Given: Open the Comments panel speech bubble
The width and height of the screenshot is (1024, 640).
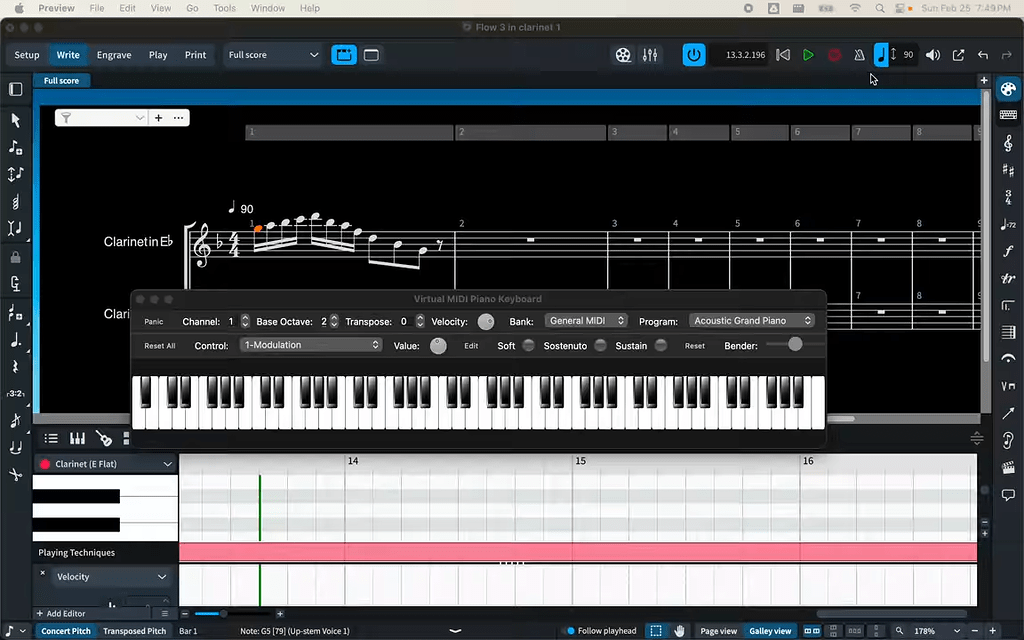Looking at the screenshot, I should pos(1008,495).
